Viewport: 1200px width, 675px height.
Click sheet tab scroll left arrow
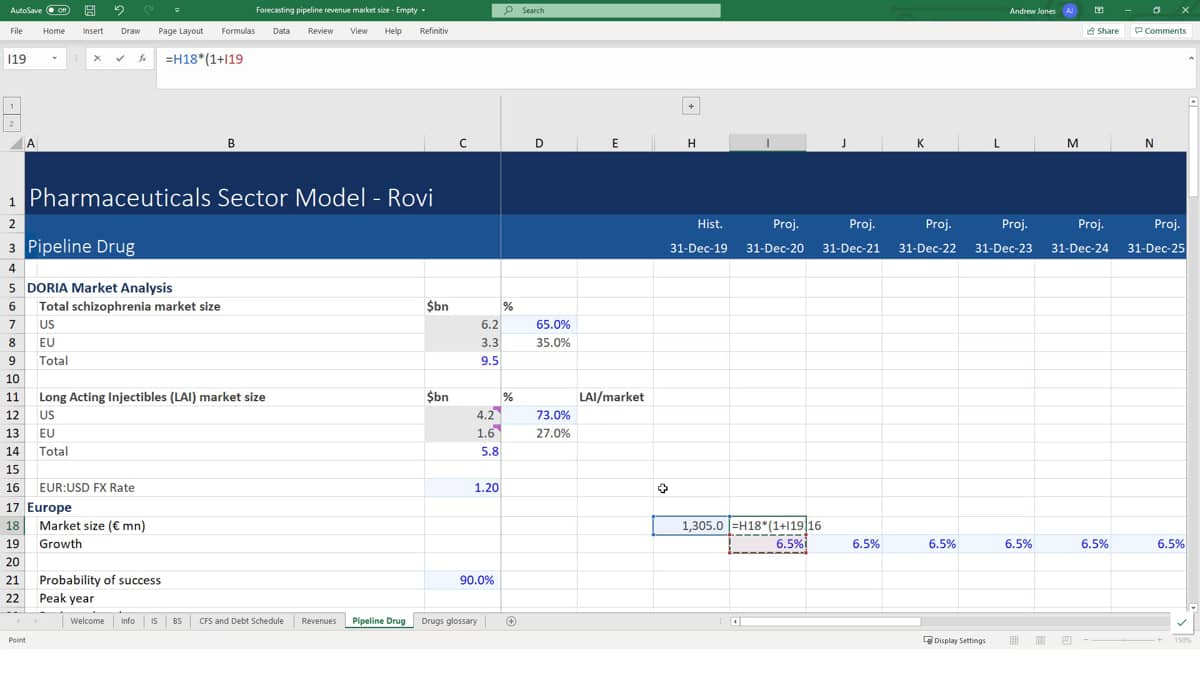pos(18,621)
